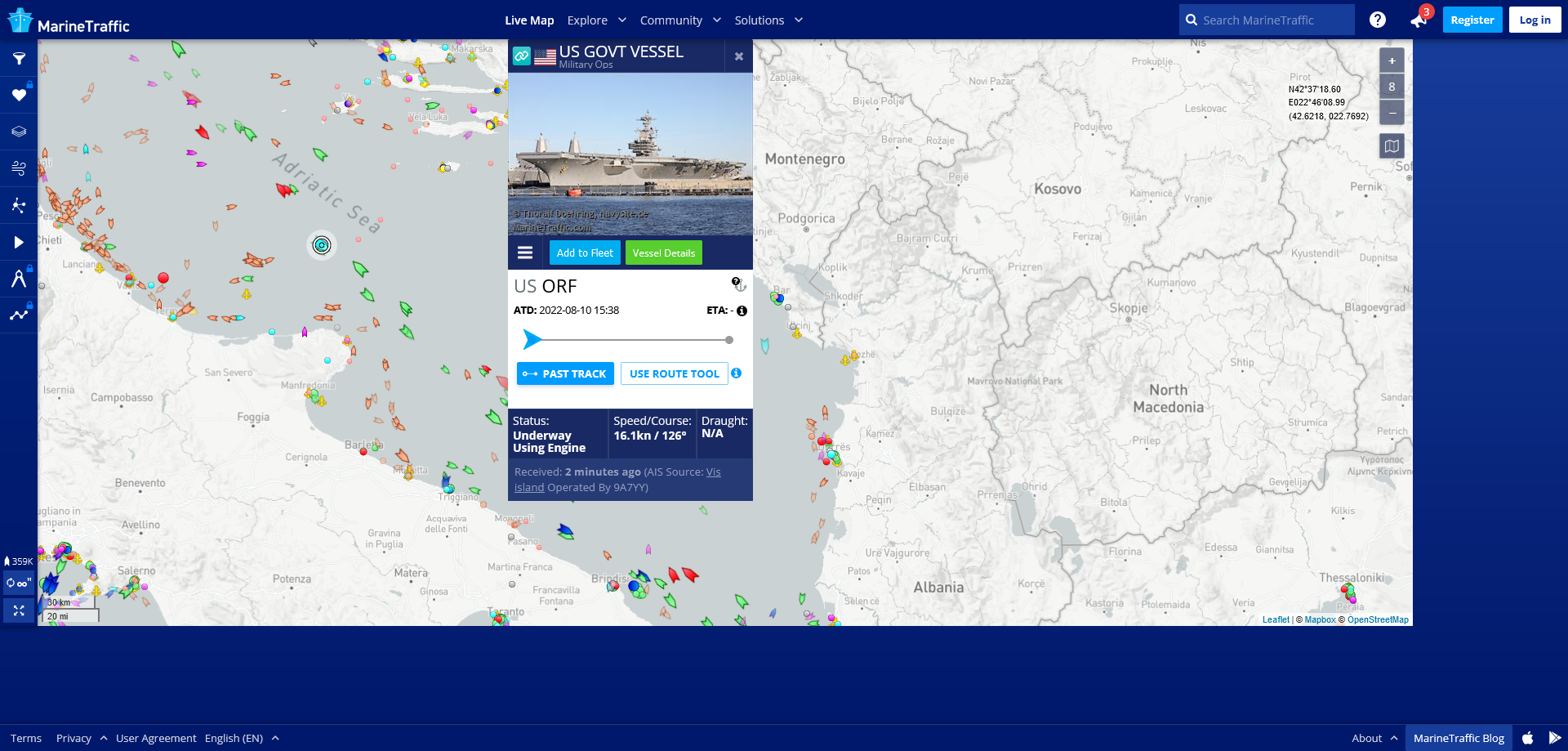This screenshot has width=1568, height=751.
Task: Click the MarineTraffic logo
Action: pyautogui.click(x=69, y=21)
